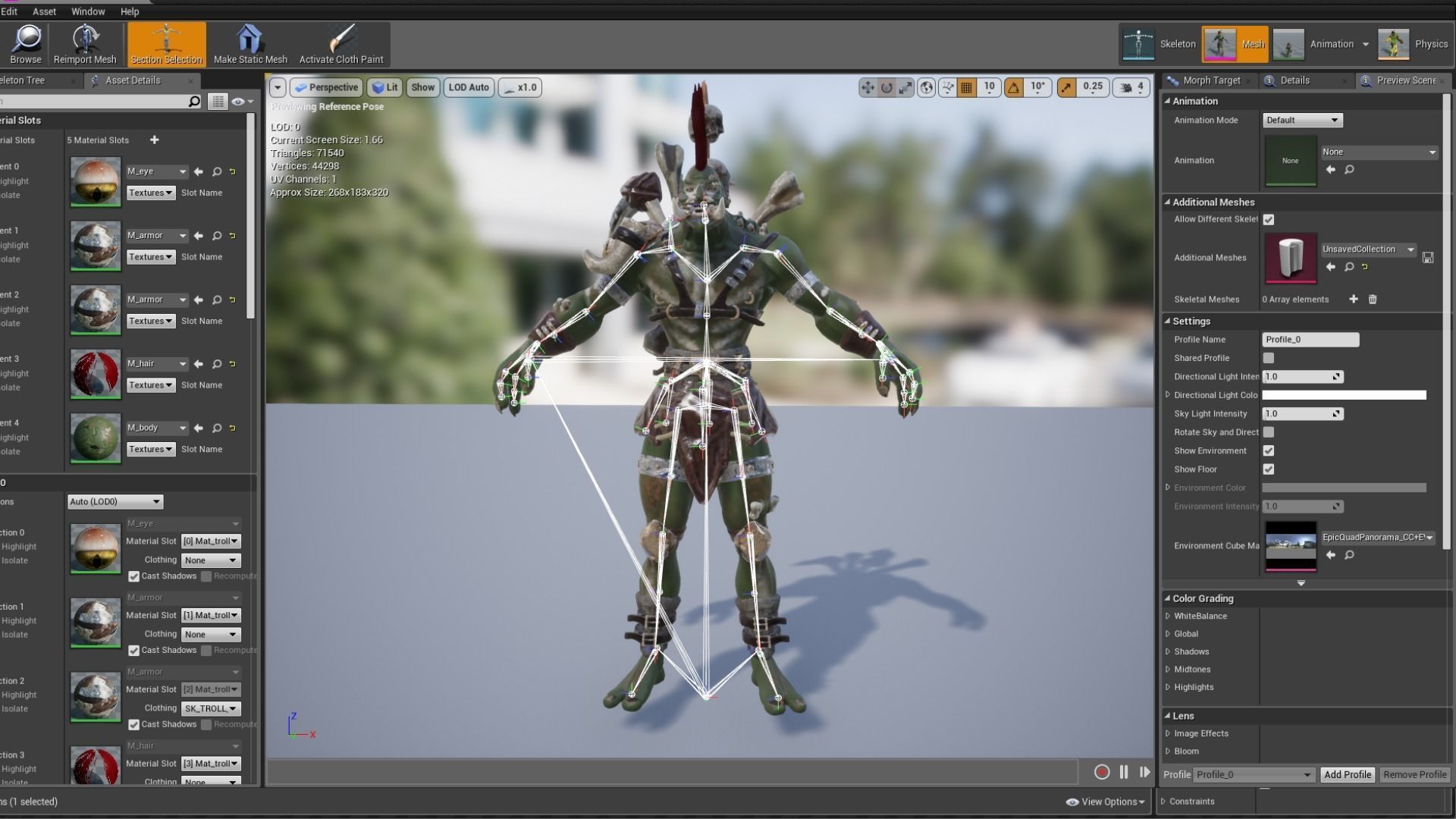The height and width of the screenshot is (819, 1456).
Task: Switch to Physics editor mode
Action: pos(1413,44)
